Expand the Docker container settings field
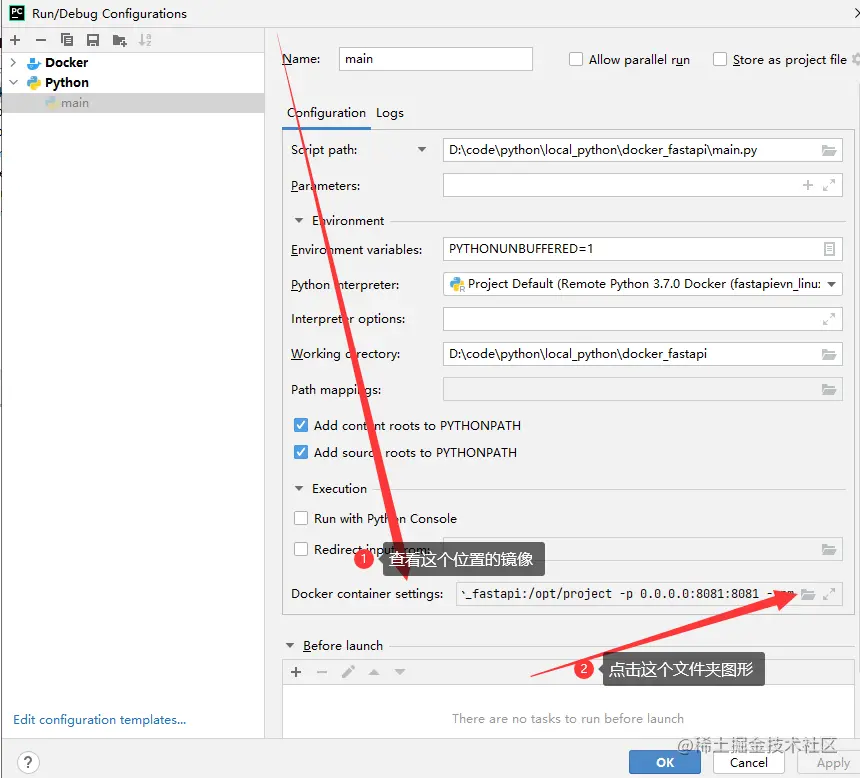This screenshot has width=860, height=778. (x=829, y=594)
